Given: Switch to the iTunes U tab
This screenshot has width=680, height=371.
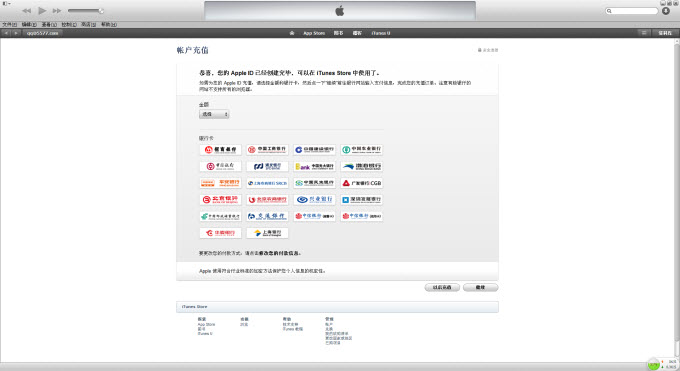Looking at the screenshot, I should (x=380, y=33).
